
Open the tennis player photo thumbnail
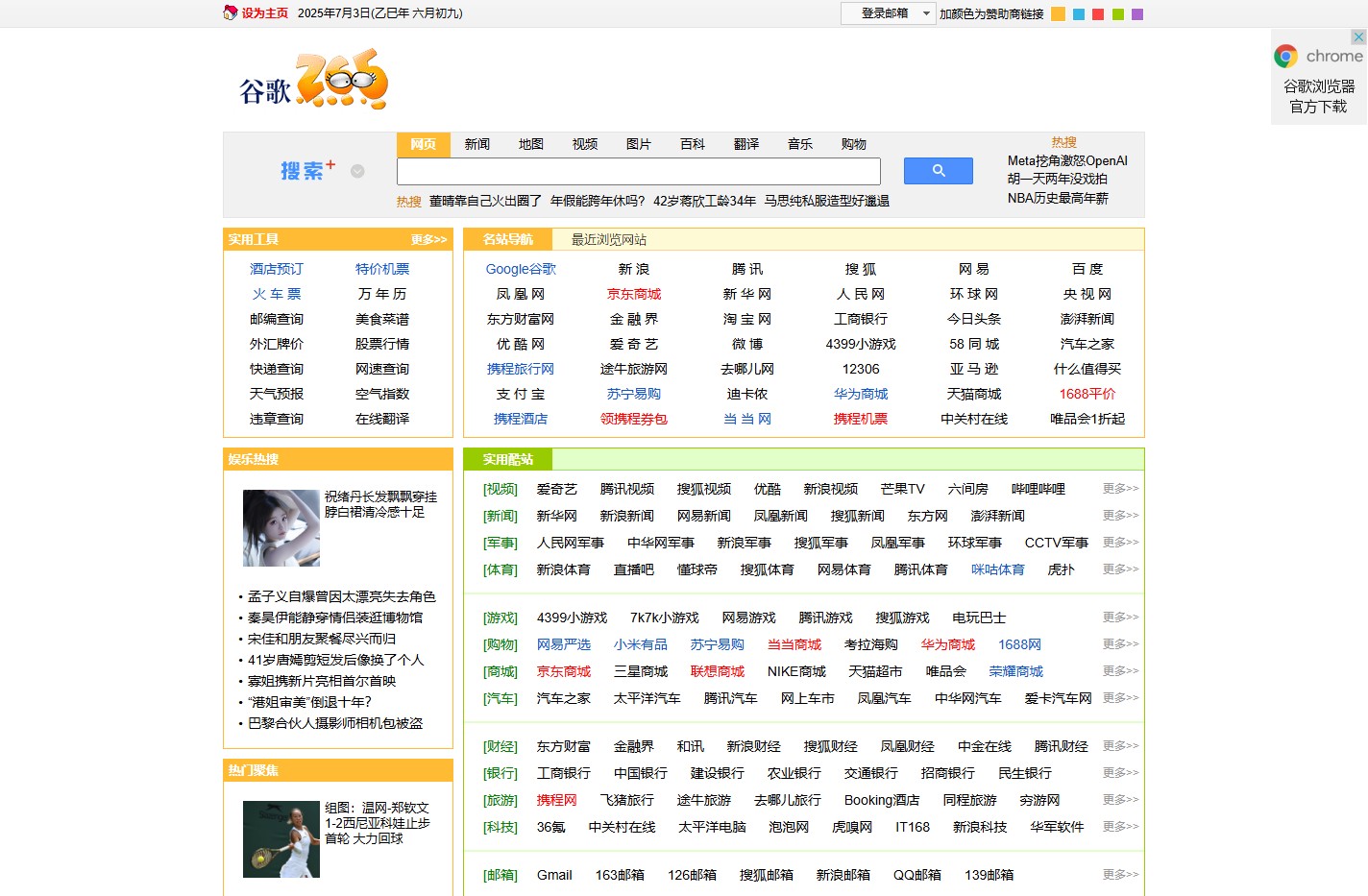tap(281, 839)
